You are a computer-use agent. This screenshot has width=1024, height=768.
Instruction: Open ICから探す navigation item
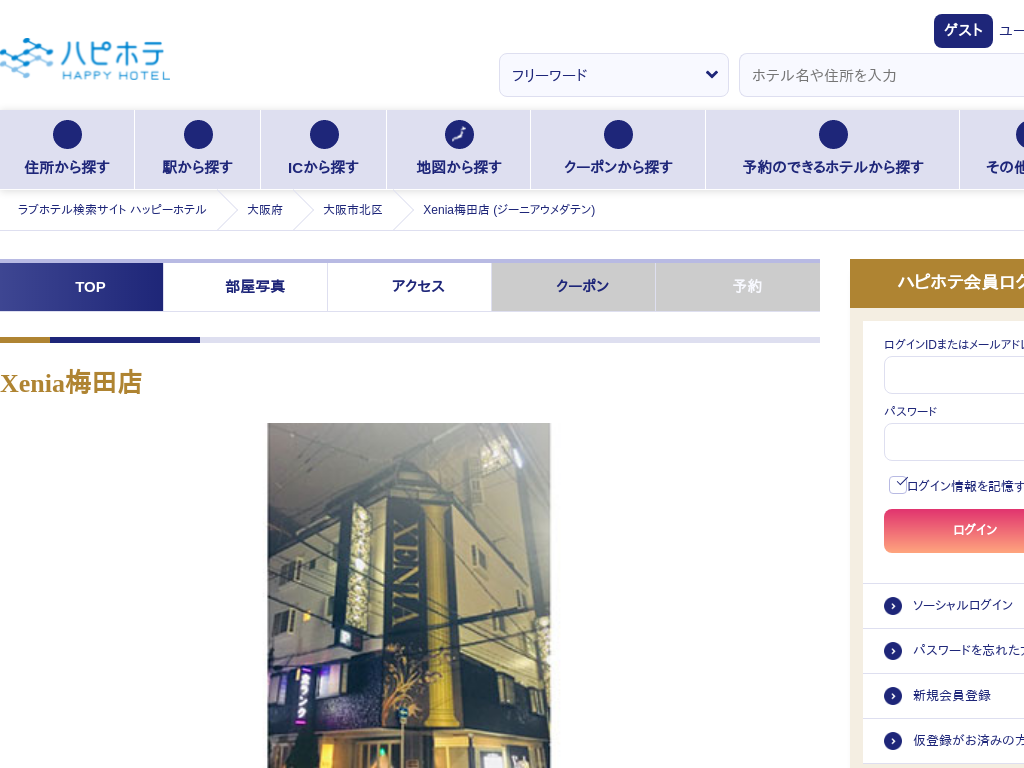(x=323, y=150)
